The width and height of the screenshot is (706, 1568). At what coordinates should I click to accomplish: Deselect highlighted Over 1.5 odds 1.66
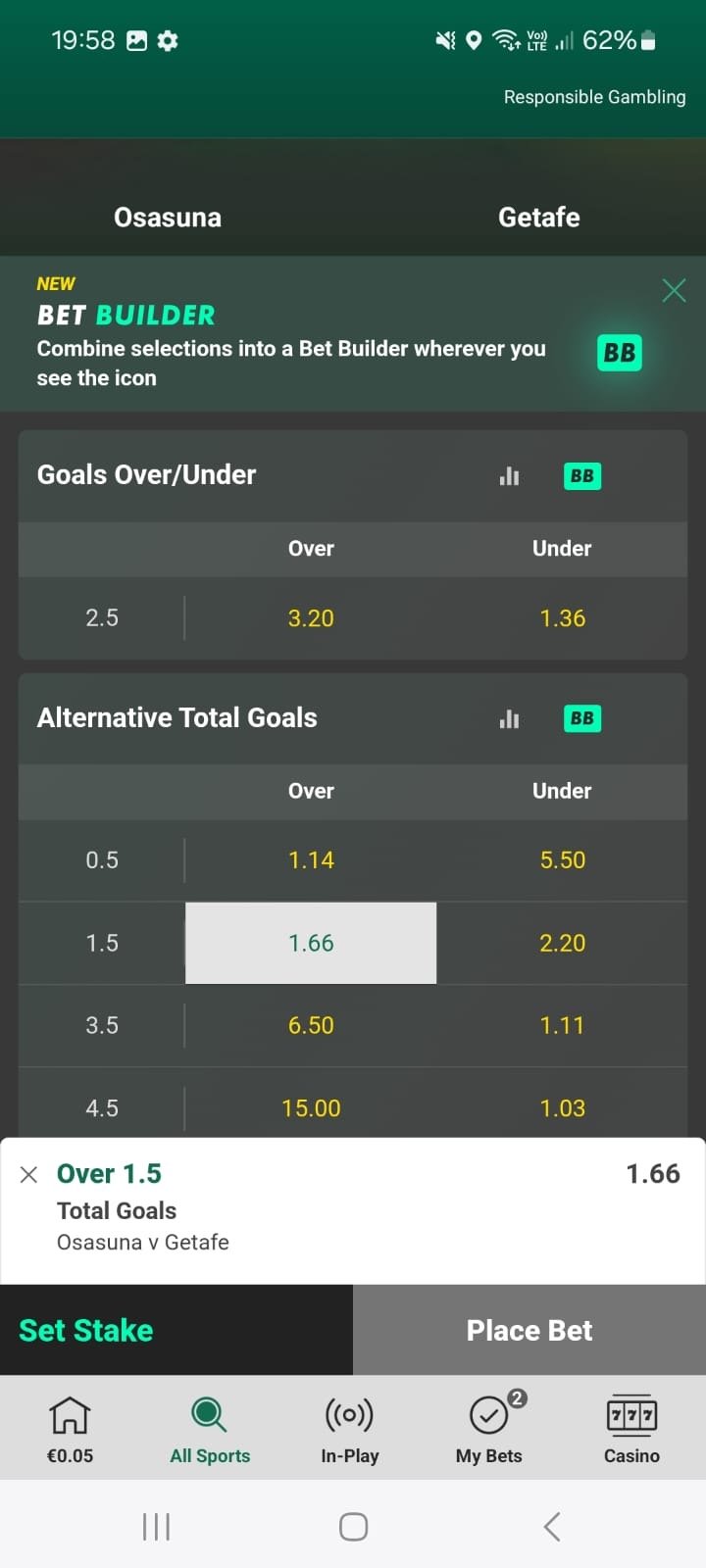(x=311, y=943)
